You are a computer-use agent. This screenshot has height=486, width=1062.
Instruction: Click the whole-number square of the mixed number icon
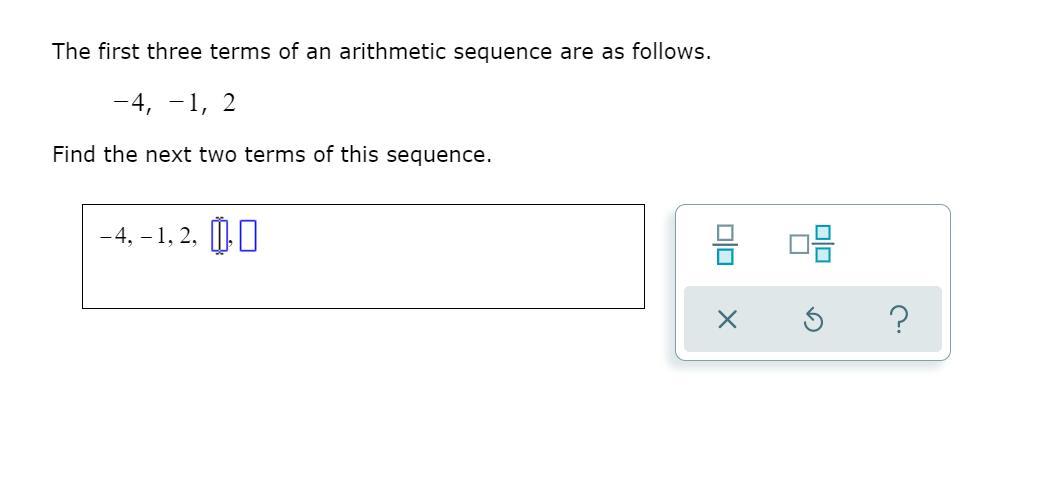[799, 244]
